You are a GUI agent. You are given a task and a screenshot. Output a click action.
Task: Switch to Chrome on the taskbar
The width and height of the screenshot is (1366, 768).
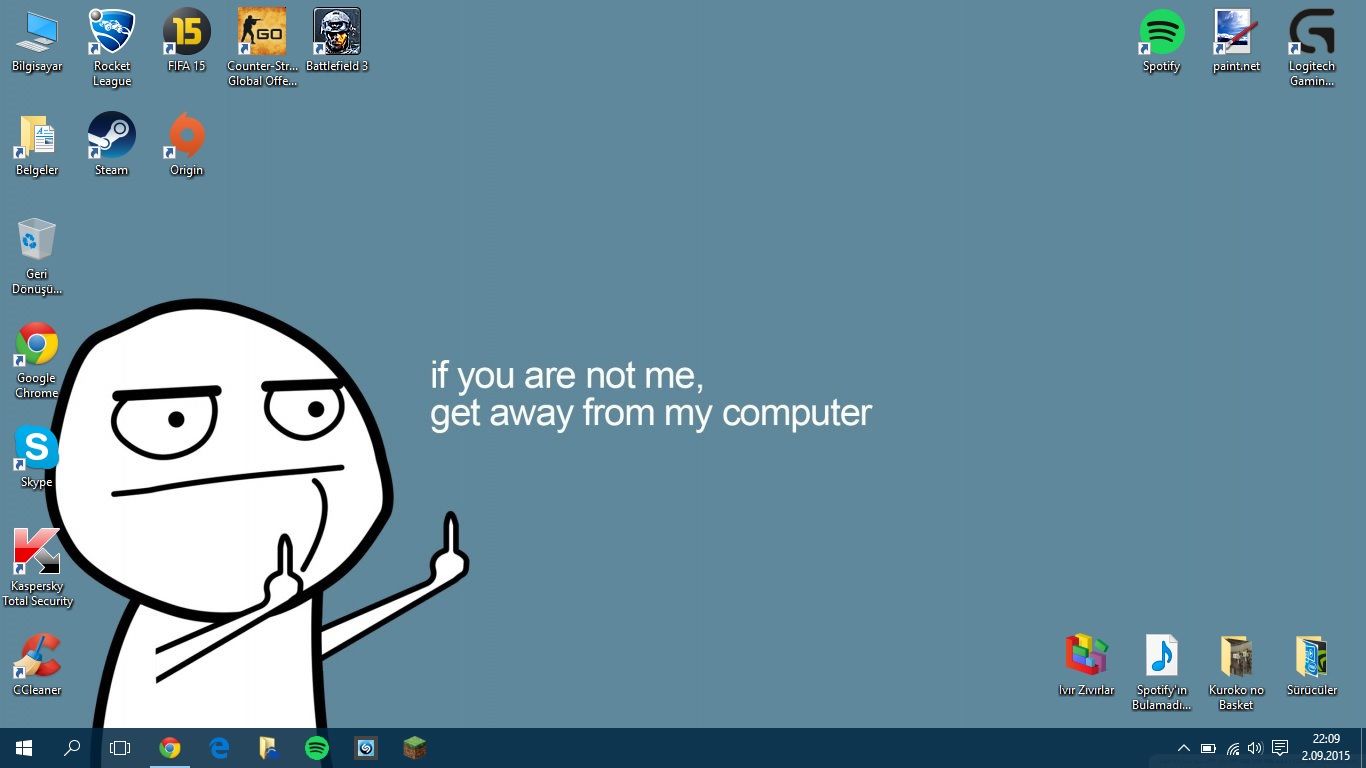170,748
